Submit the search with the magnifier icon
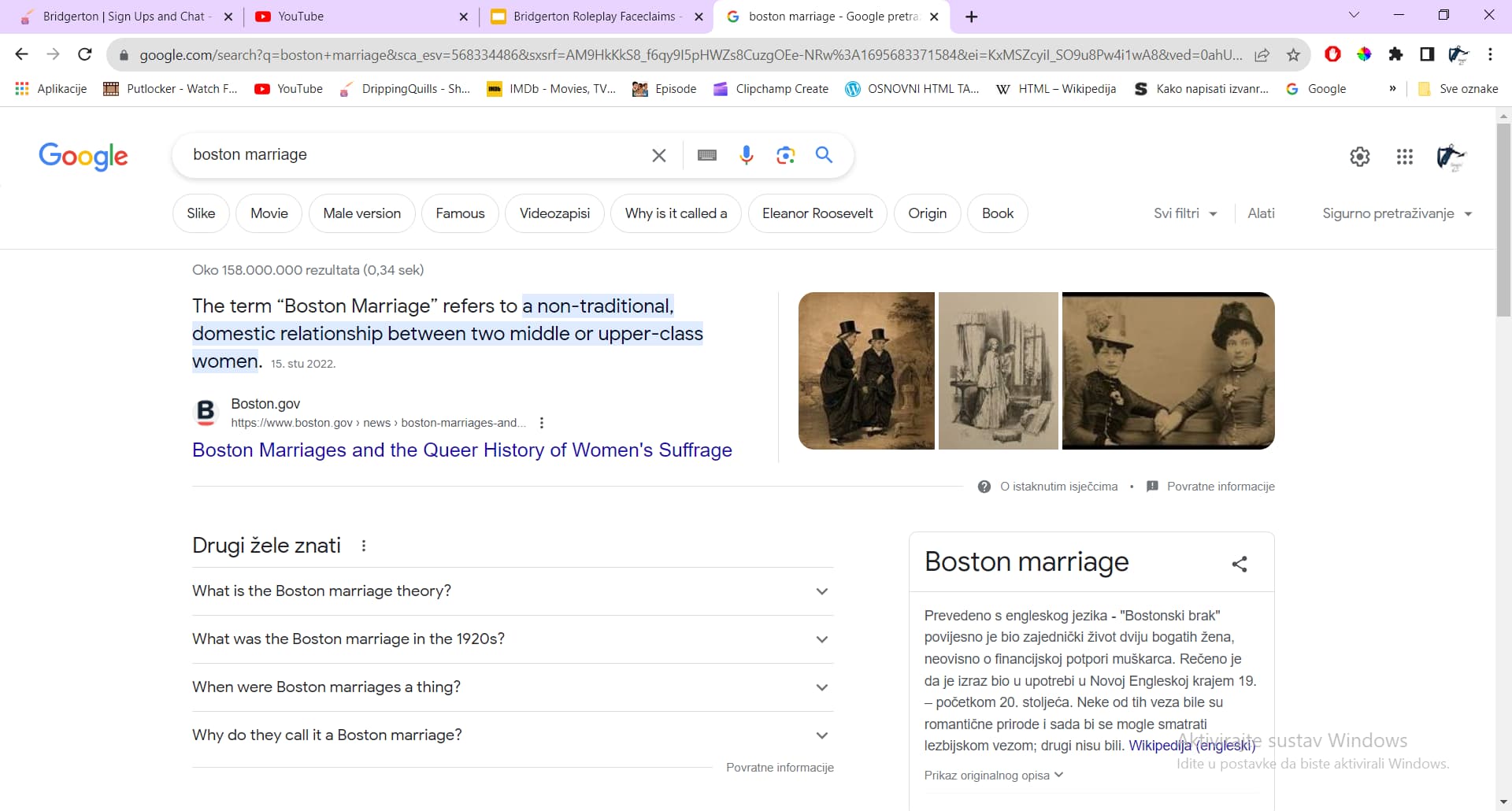The width and height of the screenshot is (1512, 811). (x=824, y=155)
